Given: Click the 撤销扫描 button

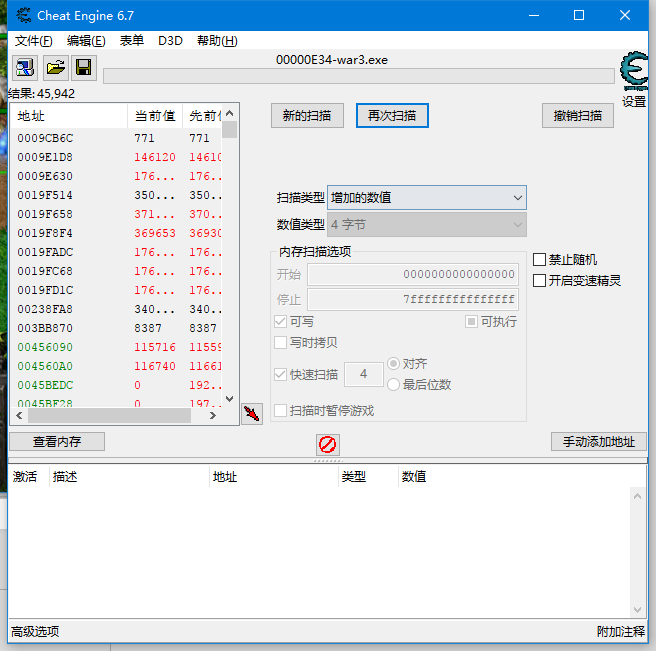Looking at the screenshot, I should click(578, 115).
